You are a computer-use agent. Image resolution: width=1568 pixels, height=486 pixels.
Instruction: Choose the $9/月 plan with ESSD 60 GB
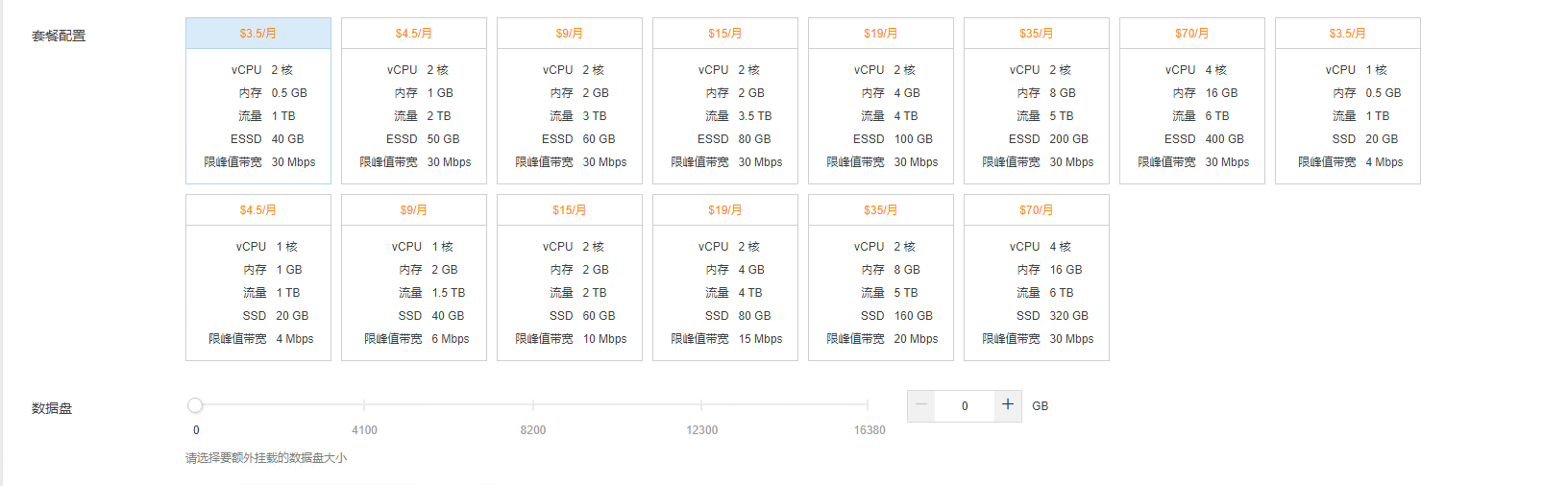coord(569,101)
